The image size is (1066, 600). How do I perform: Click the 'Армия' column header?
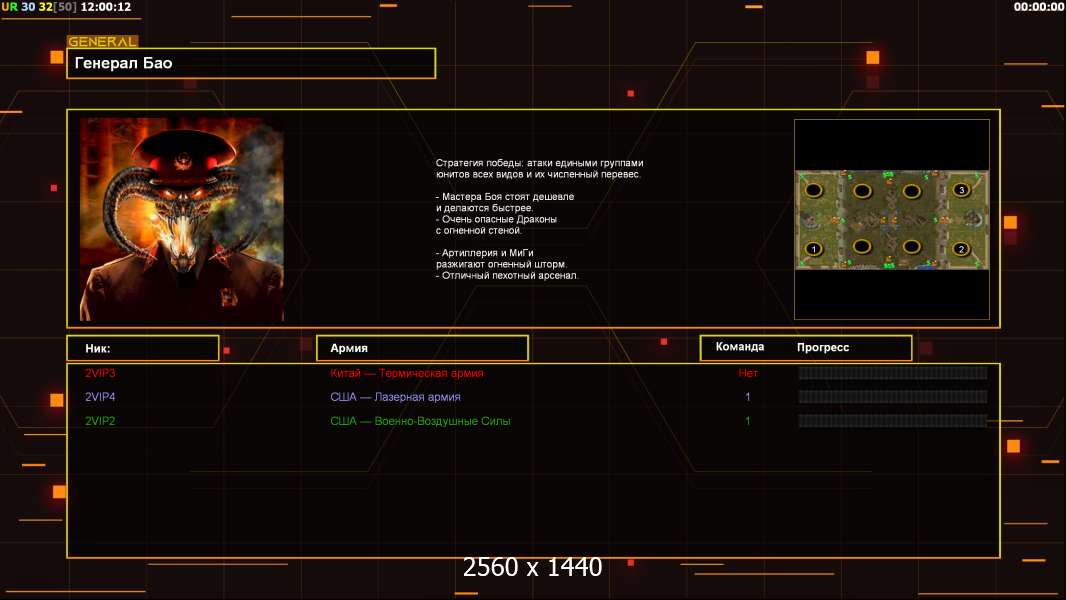[422, 348]
